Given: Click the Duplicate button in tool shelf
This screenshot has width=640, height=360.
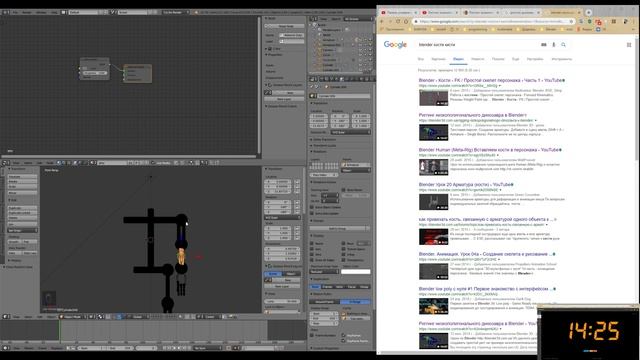Looking at the screenshot, I should tap(22, 208).
